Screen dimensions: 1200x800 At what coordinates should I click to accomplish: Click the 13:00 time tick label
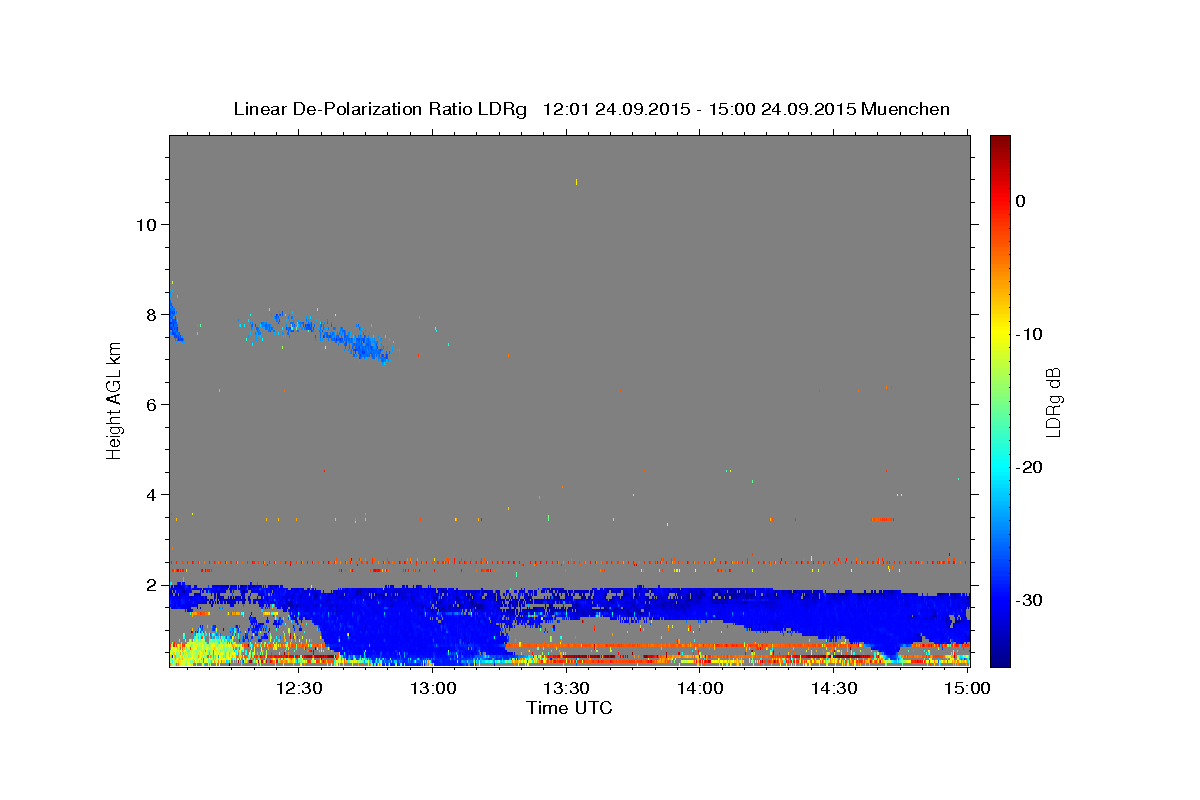pos(433,688)
